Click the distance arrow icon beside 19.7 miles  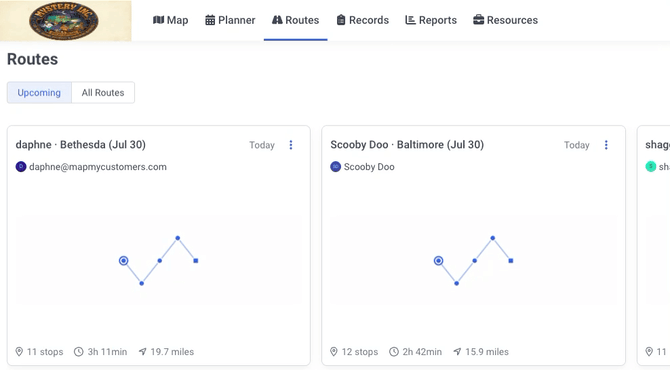(x=143, y=352)
